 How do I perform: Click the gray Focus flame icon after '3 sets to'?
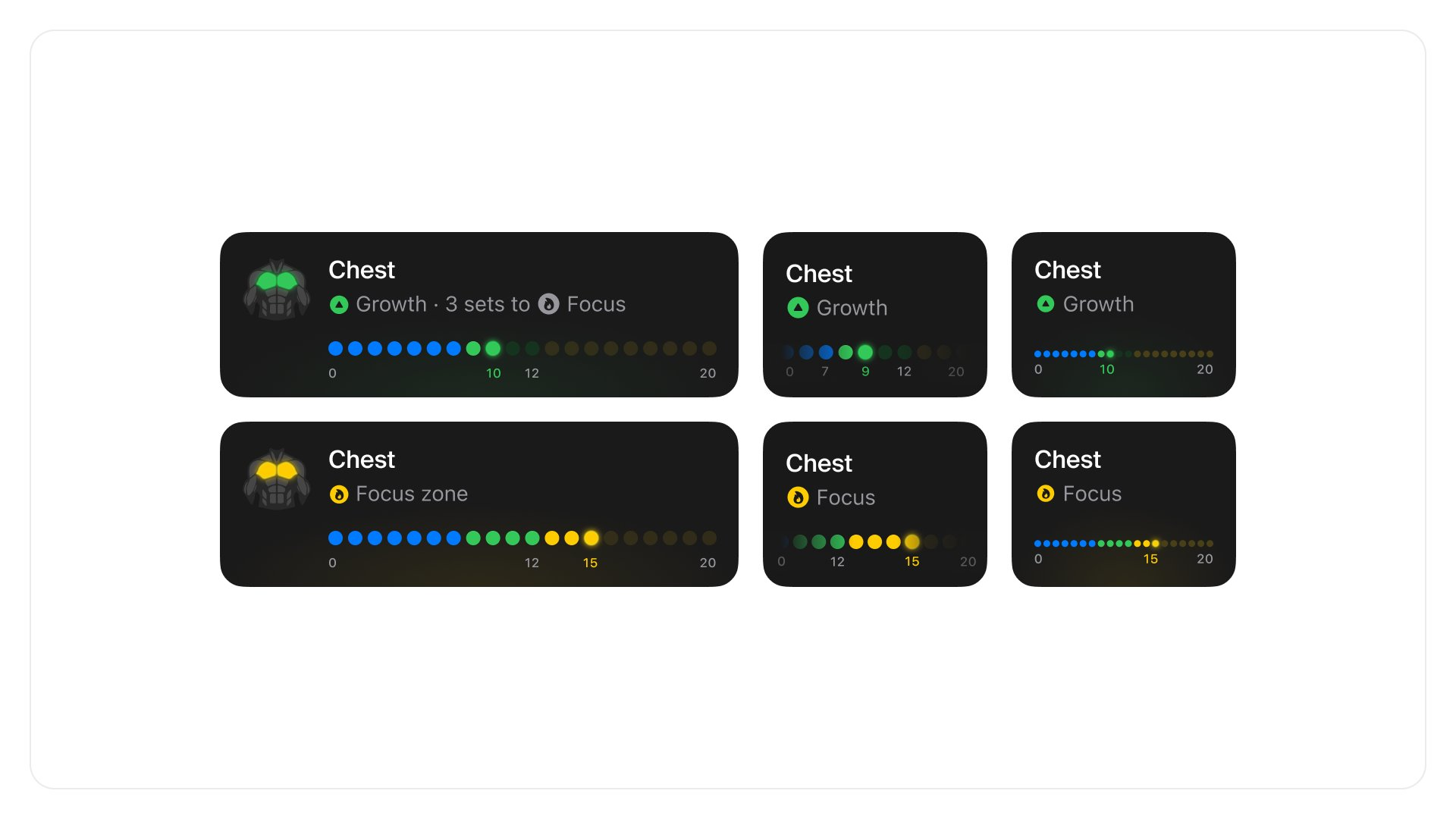548,304
